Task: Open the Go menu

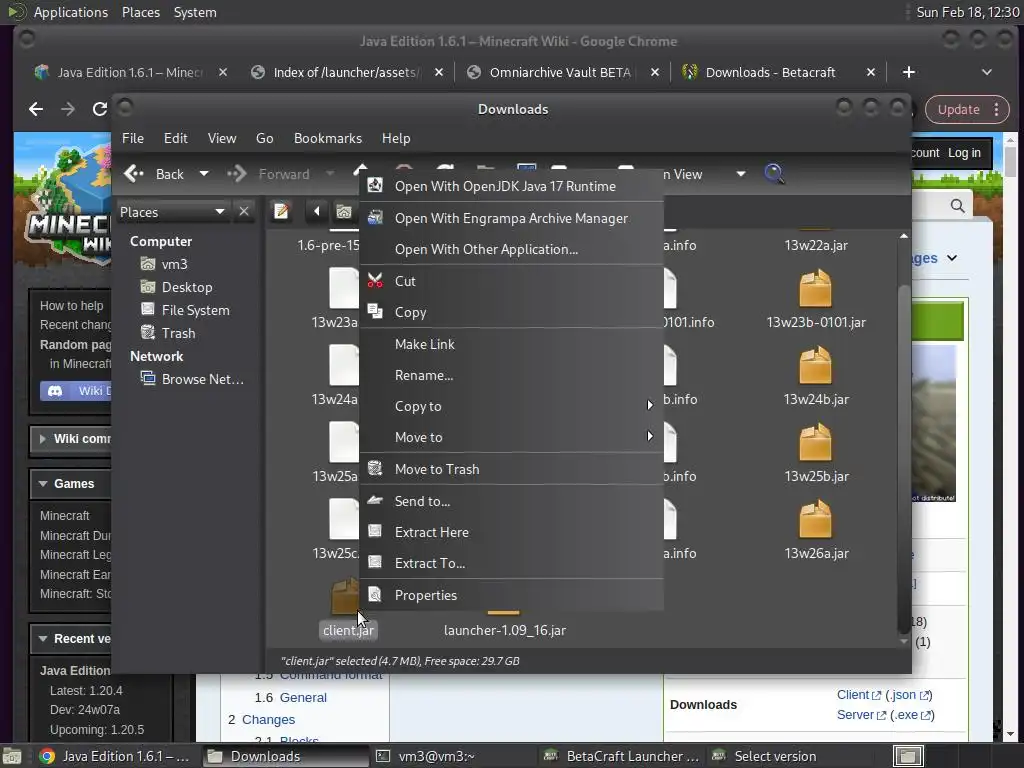Action: tap(264, 138)
